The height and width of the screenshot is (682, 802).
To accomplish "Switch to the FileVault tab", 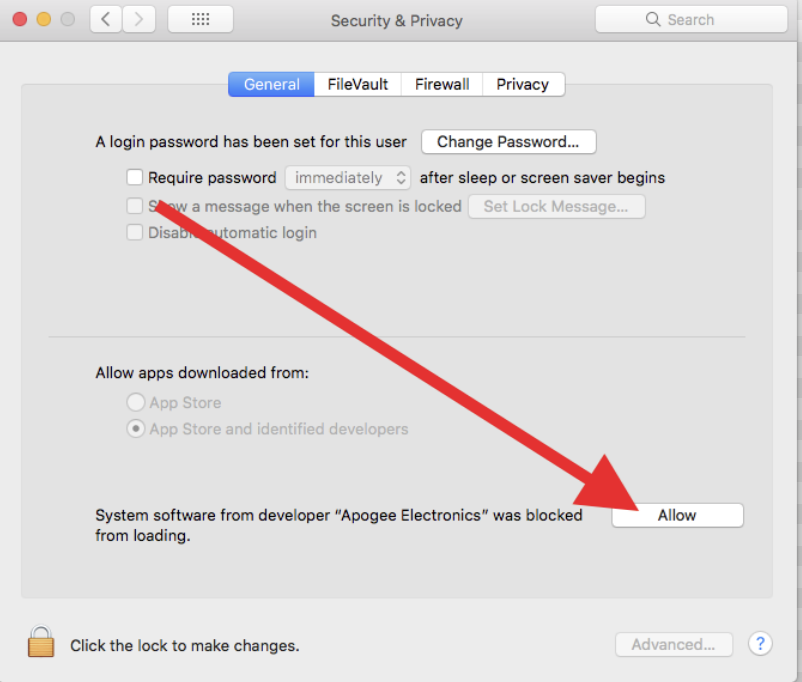I will pos(357,84).
